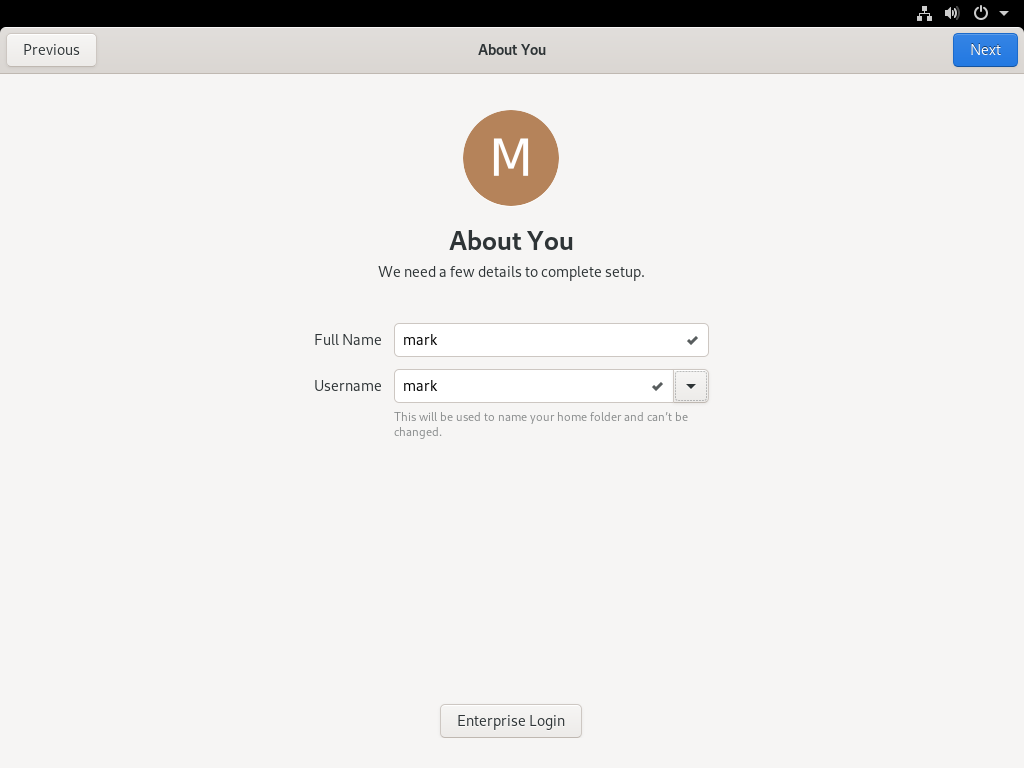Image resolution: width=1024 pixels, height=768 pixels.
Task: Click the Full Name input field
Action: click(x=551, y=340)
